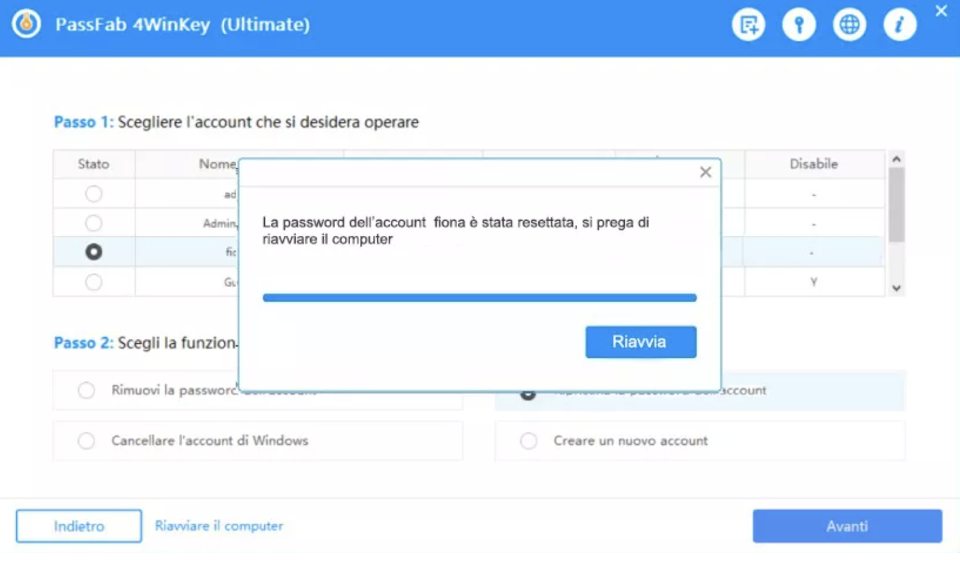Click the Indietro button
The width and height of the screenshot is (960, 568).
point(79,526)
